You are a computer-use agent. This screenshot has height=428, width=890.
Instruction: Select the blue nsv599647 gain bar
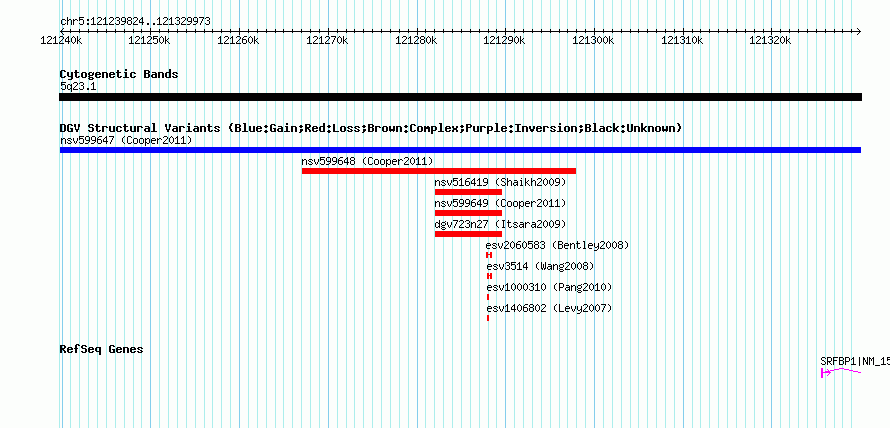pyautogui.click(x=460, y=150)
